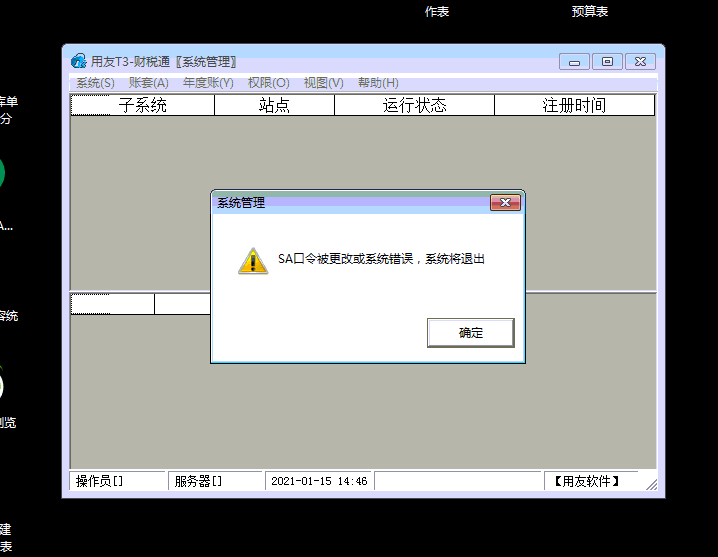
Task: Minimize the 用友T3-财税通 window
Action: (574, 62)
